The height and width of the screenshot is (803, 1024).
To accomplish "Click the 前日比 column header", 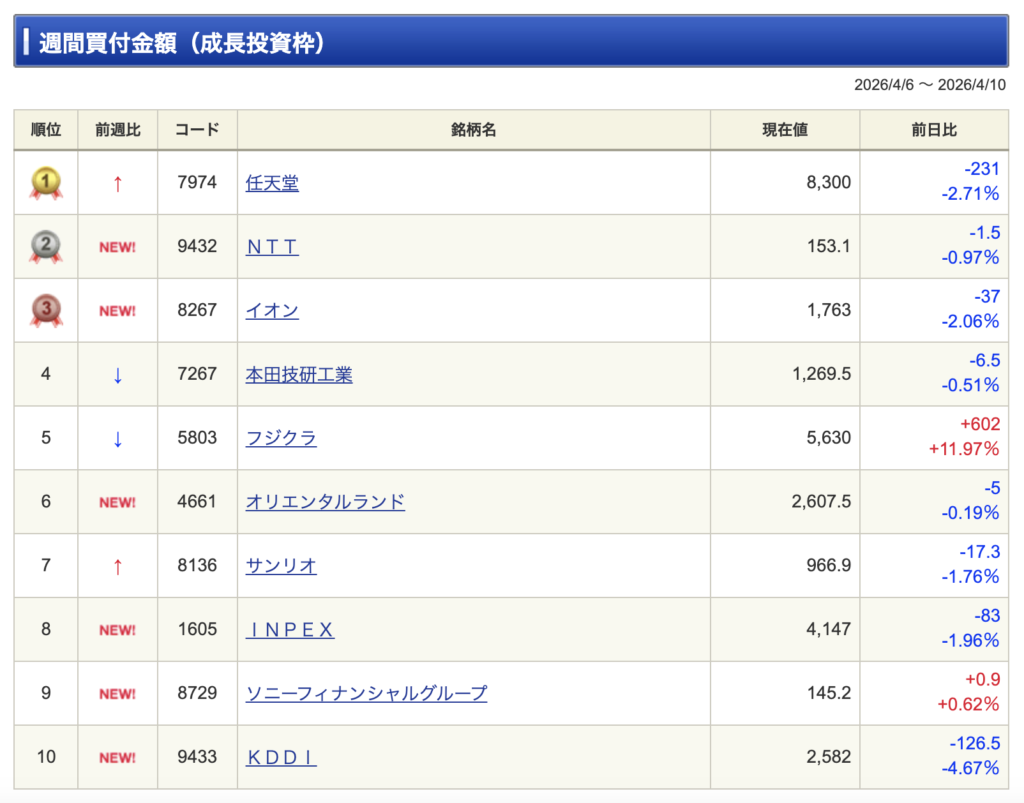I will pos(934,130).
